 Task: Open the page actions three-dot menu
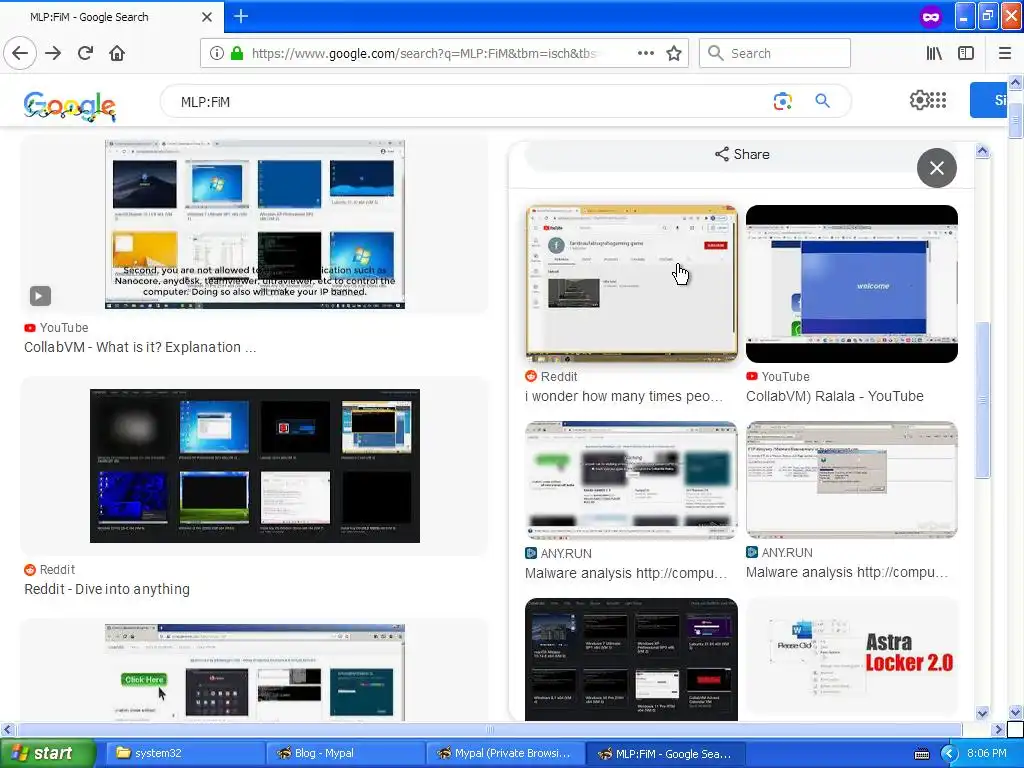click(x=645, y=53)
